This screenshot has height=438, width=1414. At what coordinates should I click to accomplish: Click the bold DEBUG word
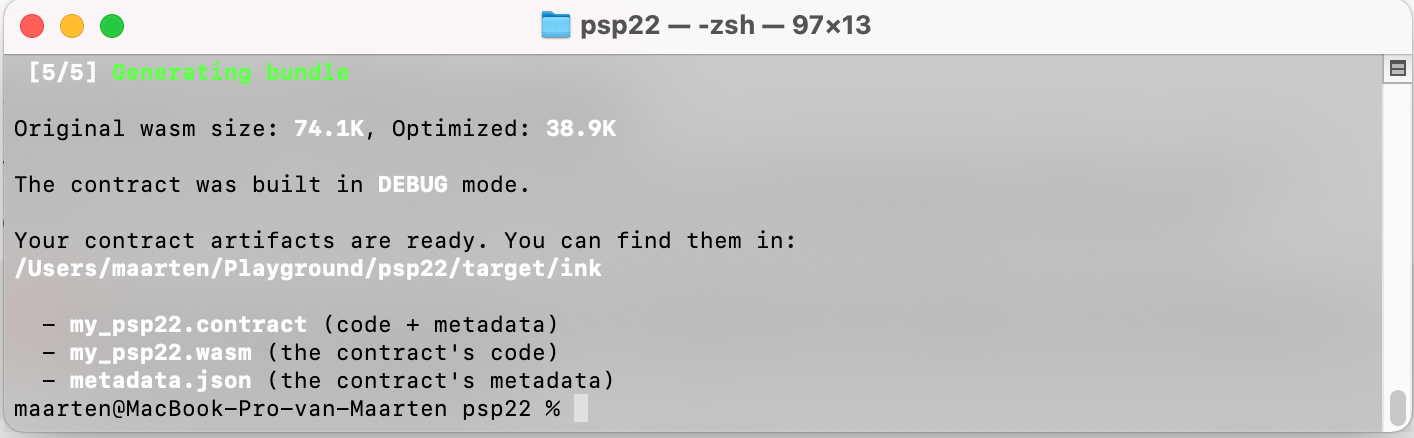[412, 185]
